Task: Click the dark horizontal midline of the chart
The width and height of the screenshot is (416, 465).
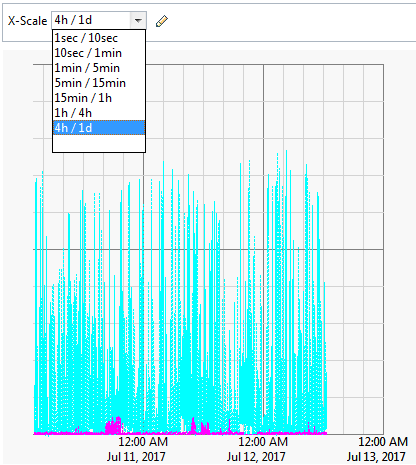Action: (x=353, y=249)
